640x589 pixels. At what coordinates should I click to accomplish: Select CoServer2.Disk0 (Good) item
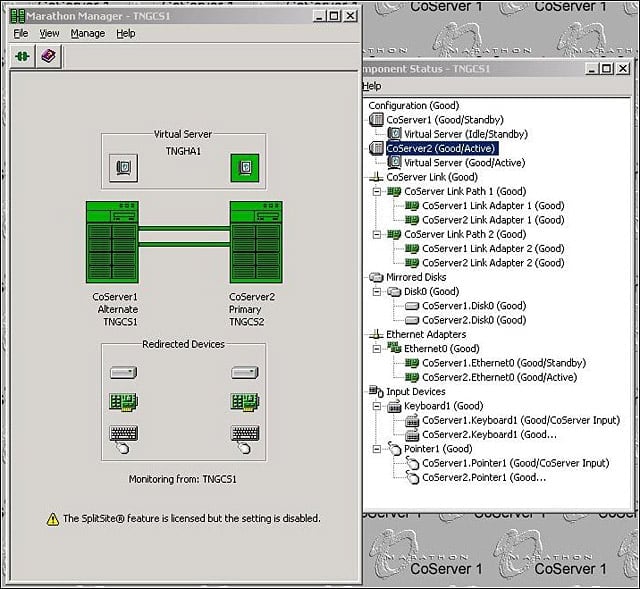coord(474,320)
